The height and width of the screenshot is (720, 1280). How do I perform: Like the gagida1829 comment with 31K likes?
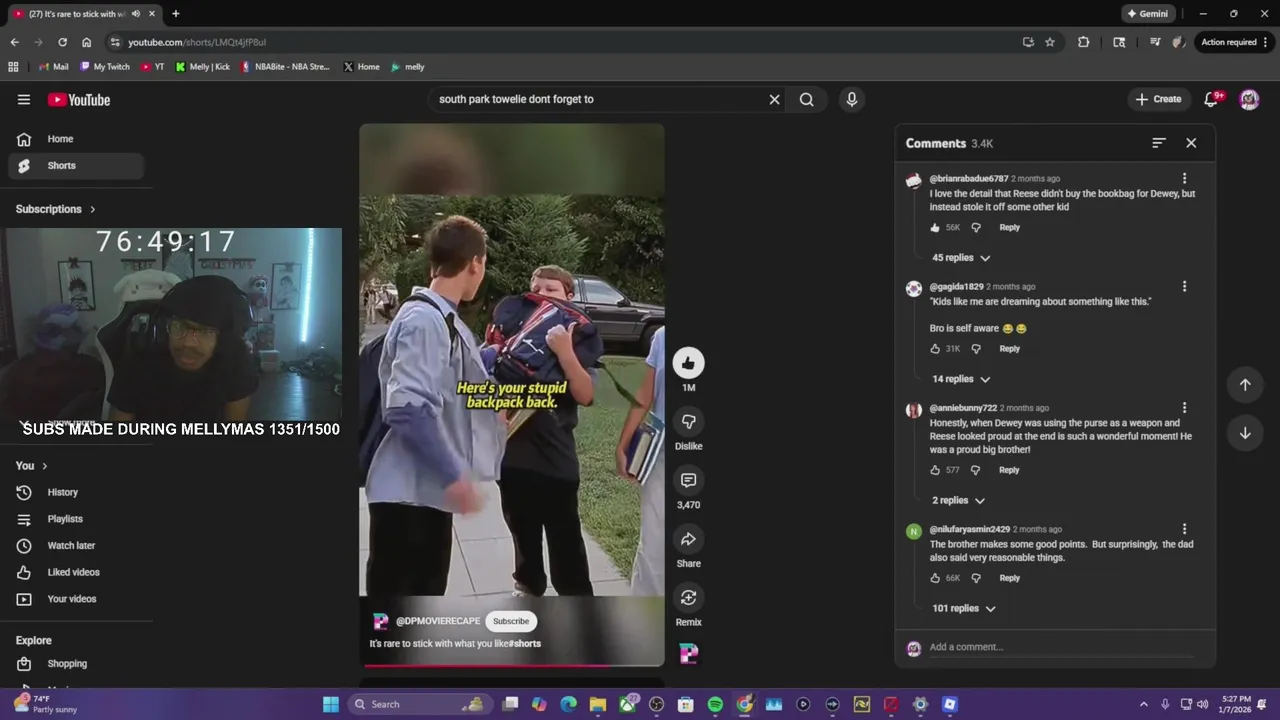pos(935,349)
